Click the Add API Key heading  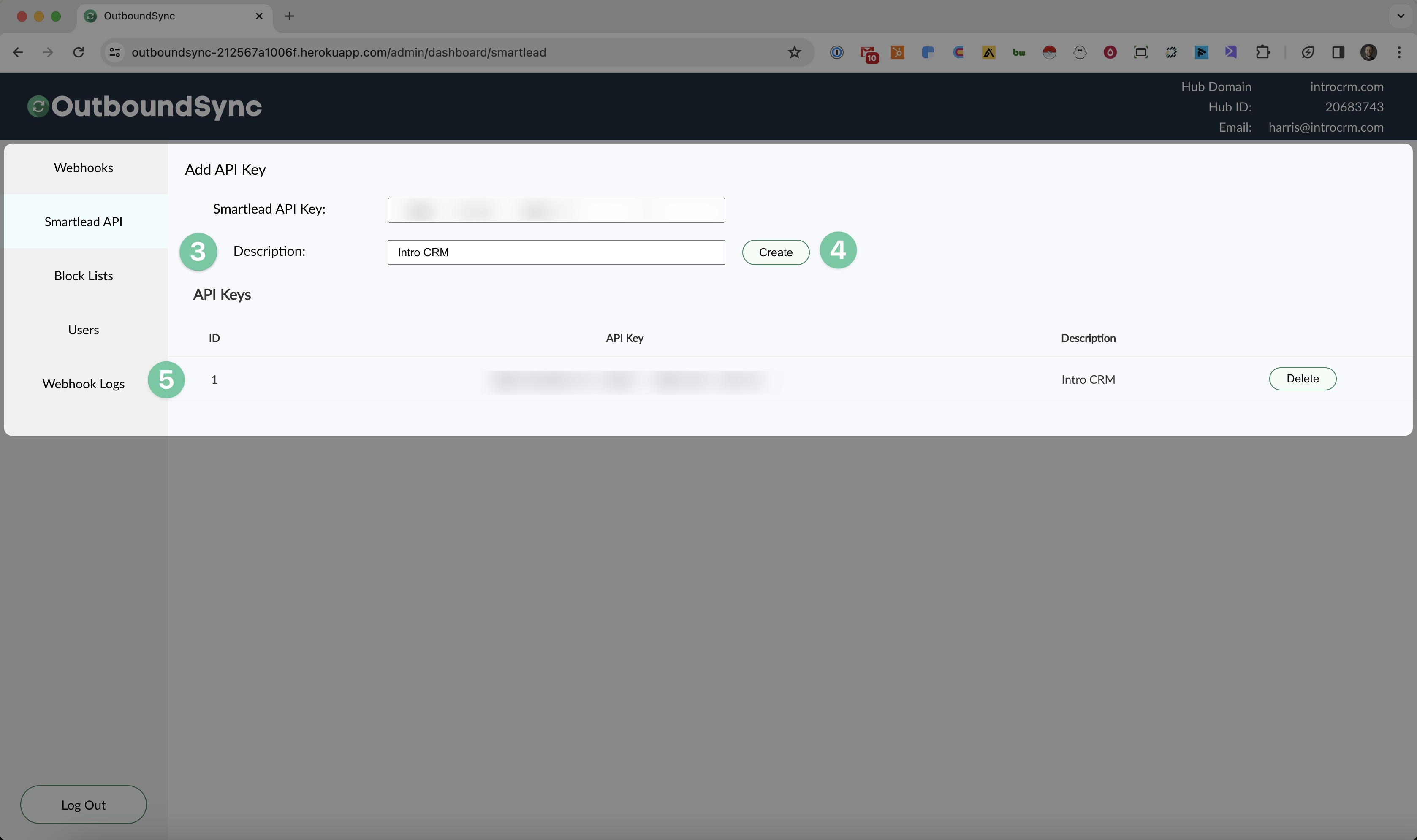pos(225,170)
